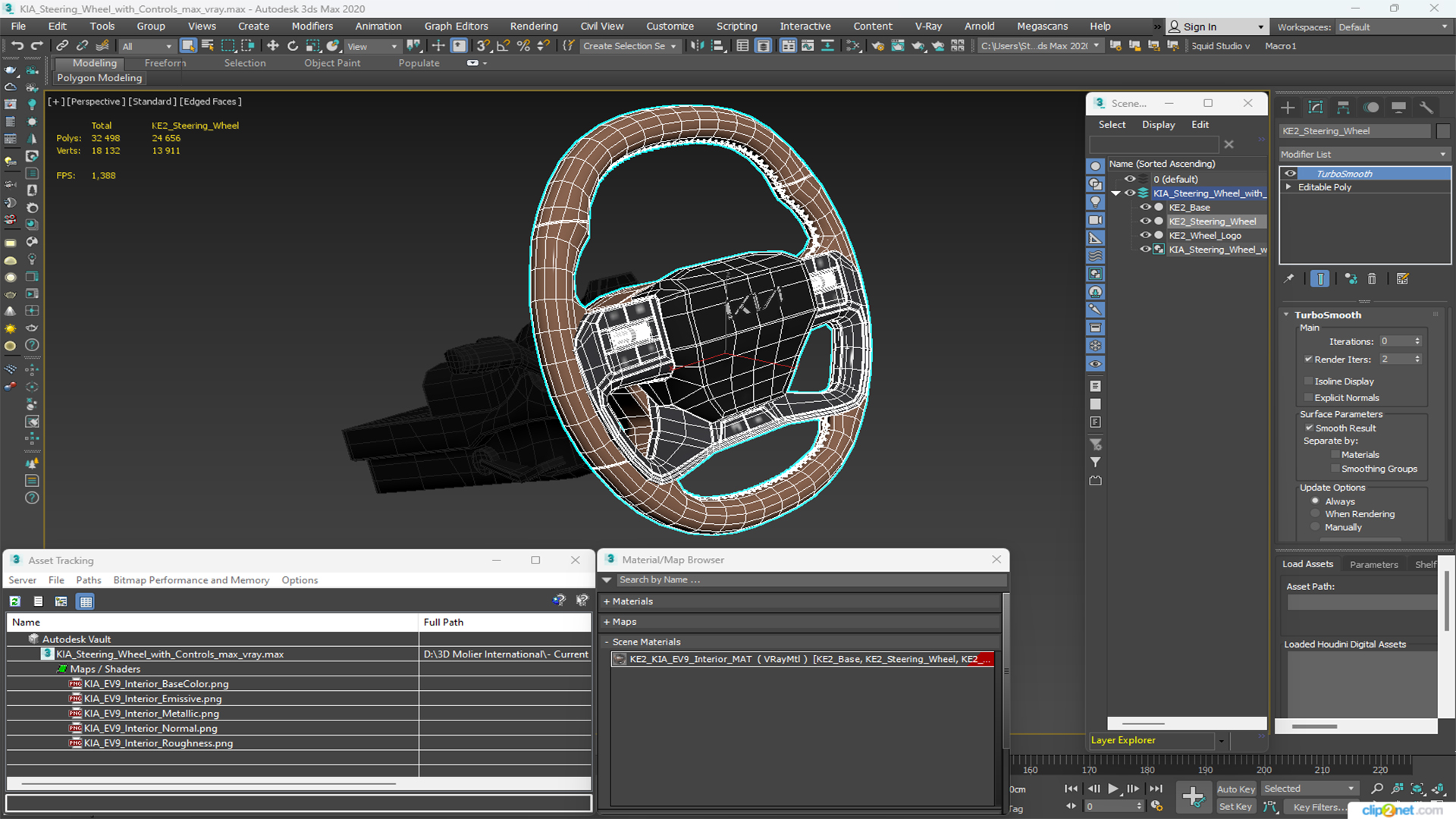Click Table View icon in Asset Tracking
Image resolution: width=1456 pixels, height=819 pixels.
[x=86, y=601]
